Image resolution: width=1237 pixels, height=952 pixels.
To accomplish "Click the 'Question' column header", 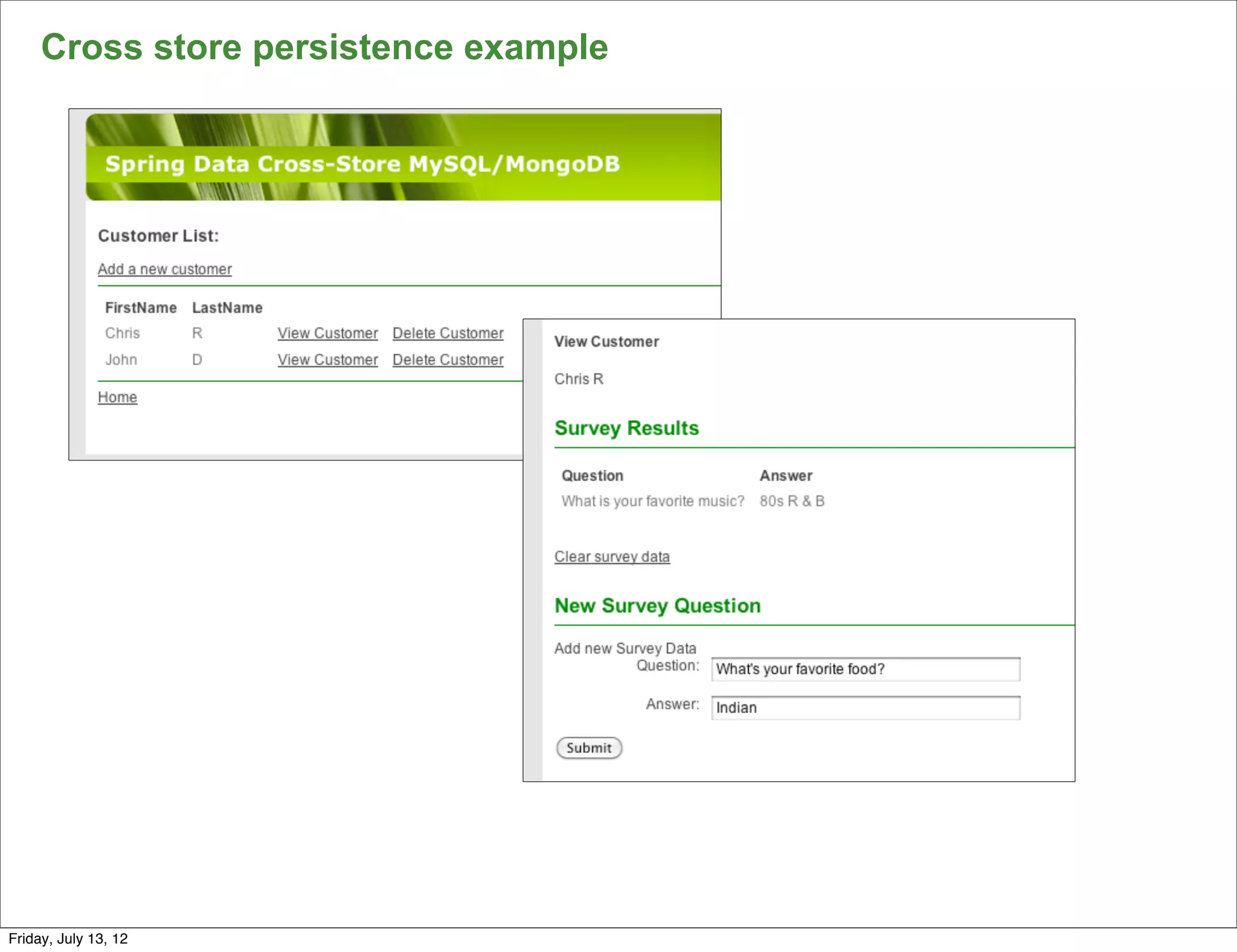I will 592,475.
